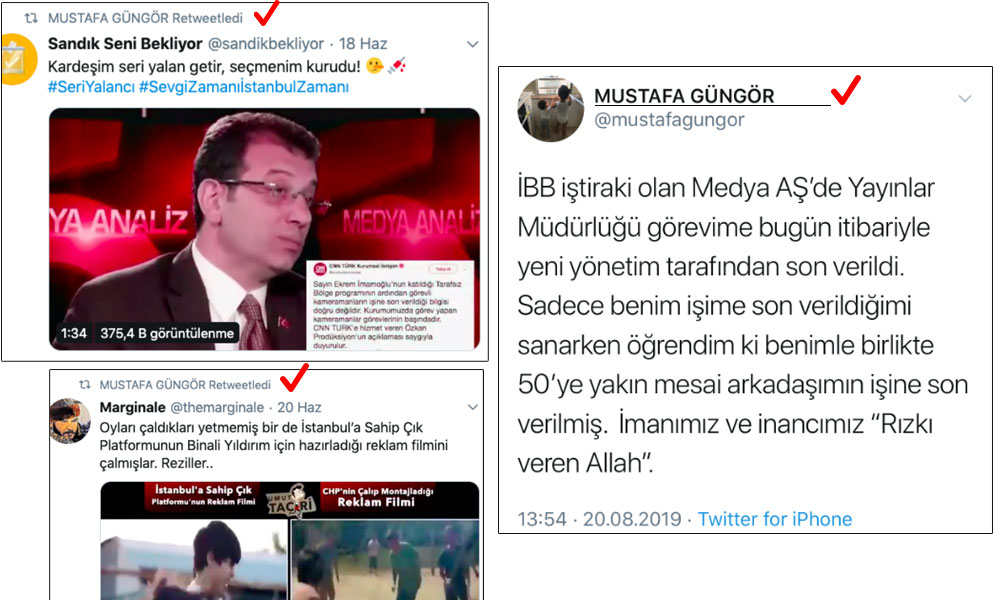Open the @sandikbekliyor handle

pos(266,43)
